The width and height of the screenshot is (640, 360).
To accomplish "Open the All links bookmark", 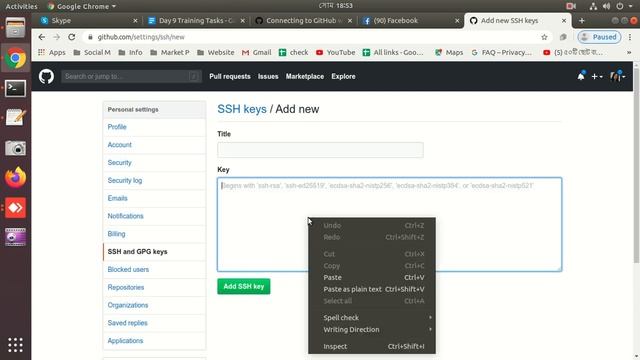I will [393, 52].
